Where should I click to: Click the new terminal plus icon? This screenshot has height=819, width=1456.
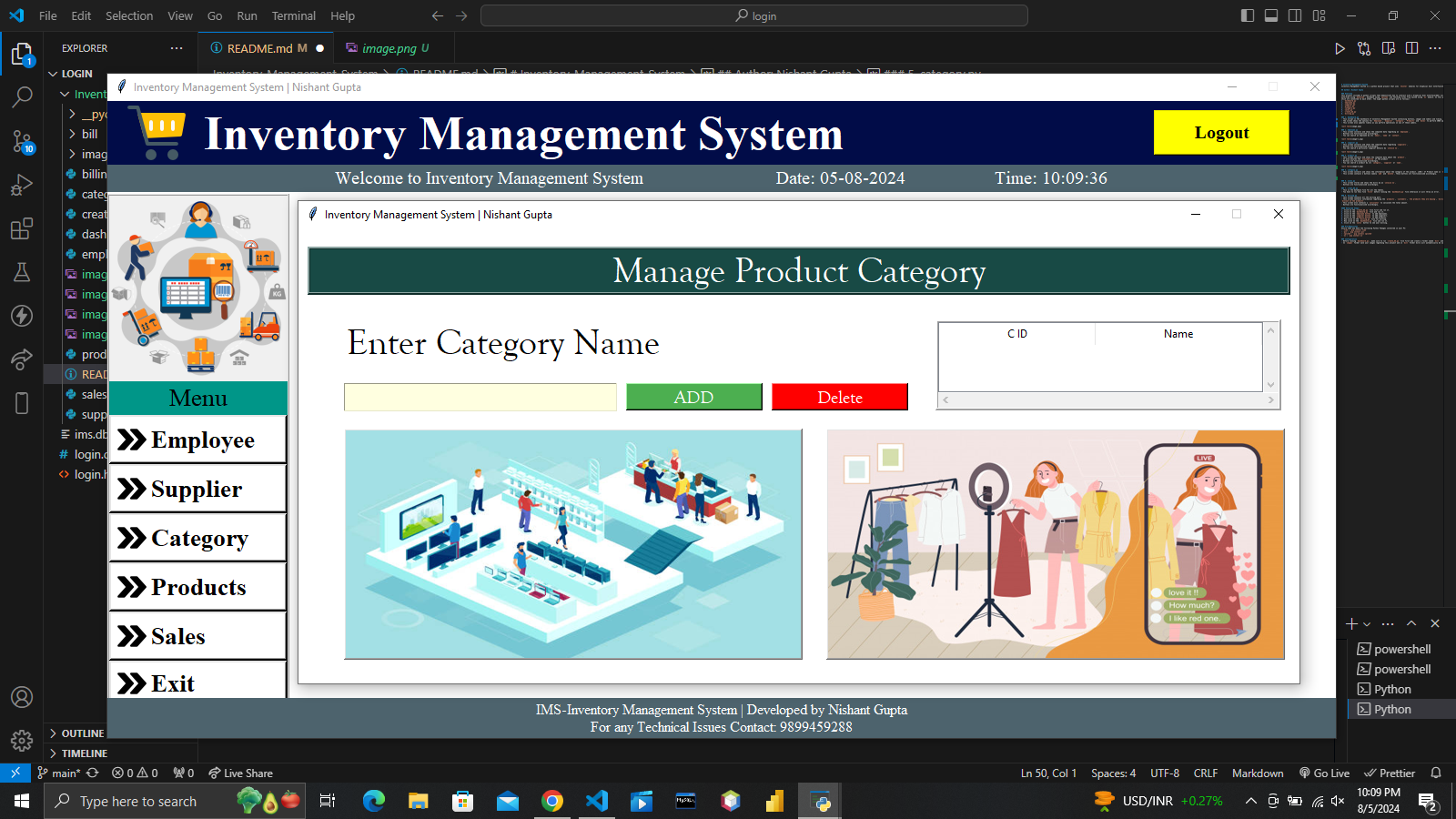coord(1351,623)
